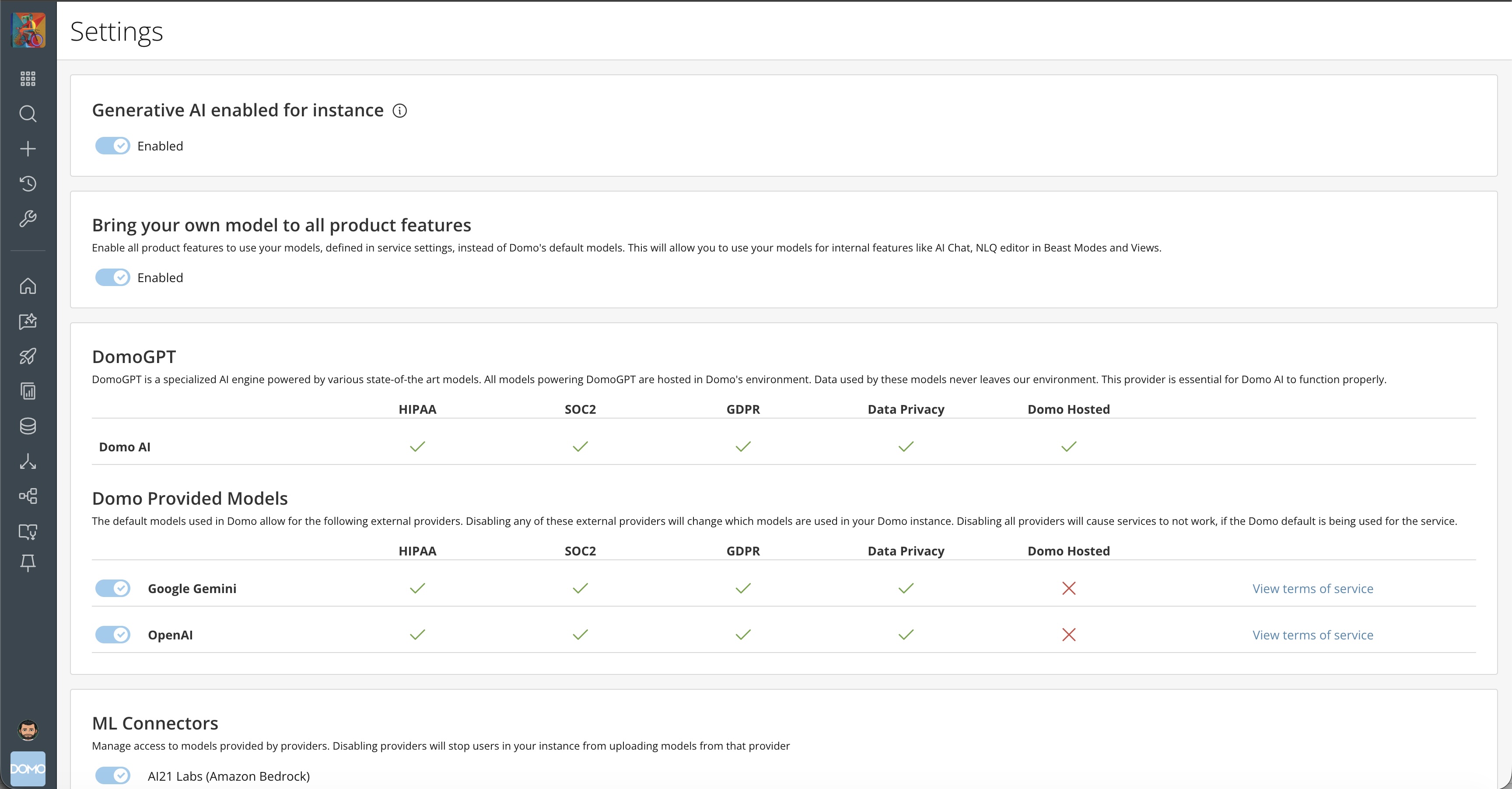Click the "Bring your own model to all product features" heading

tap(282, 226)
